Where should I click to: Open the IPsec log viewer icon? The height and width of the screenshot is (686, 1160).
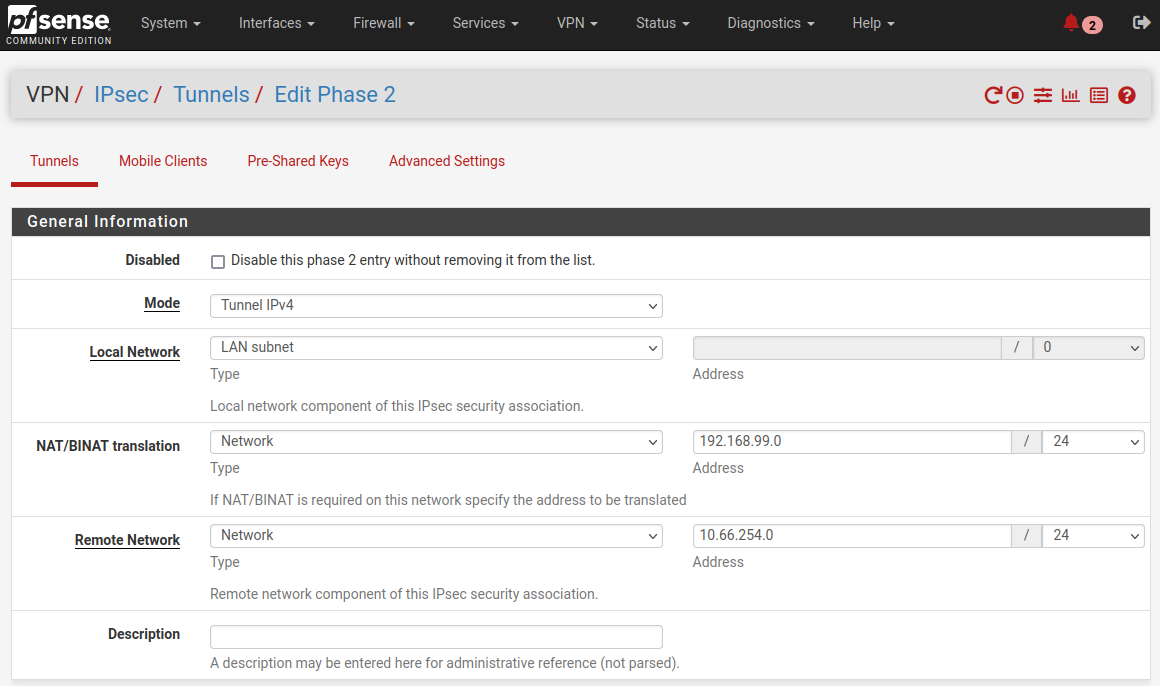pyautogui.click(x=1098, y=95)
